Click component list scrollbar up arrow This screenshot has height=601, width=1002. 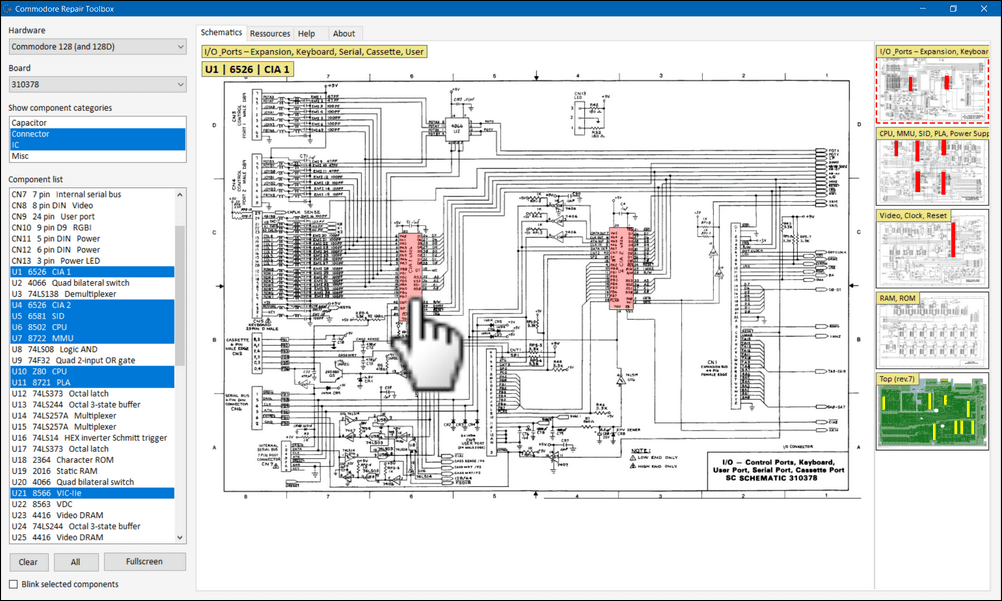pyautogui.click(x=180, y=195)
